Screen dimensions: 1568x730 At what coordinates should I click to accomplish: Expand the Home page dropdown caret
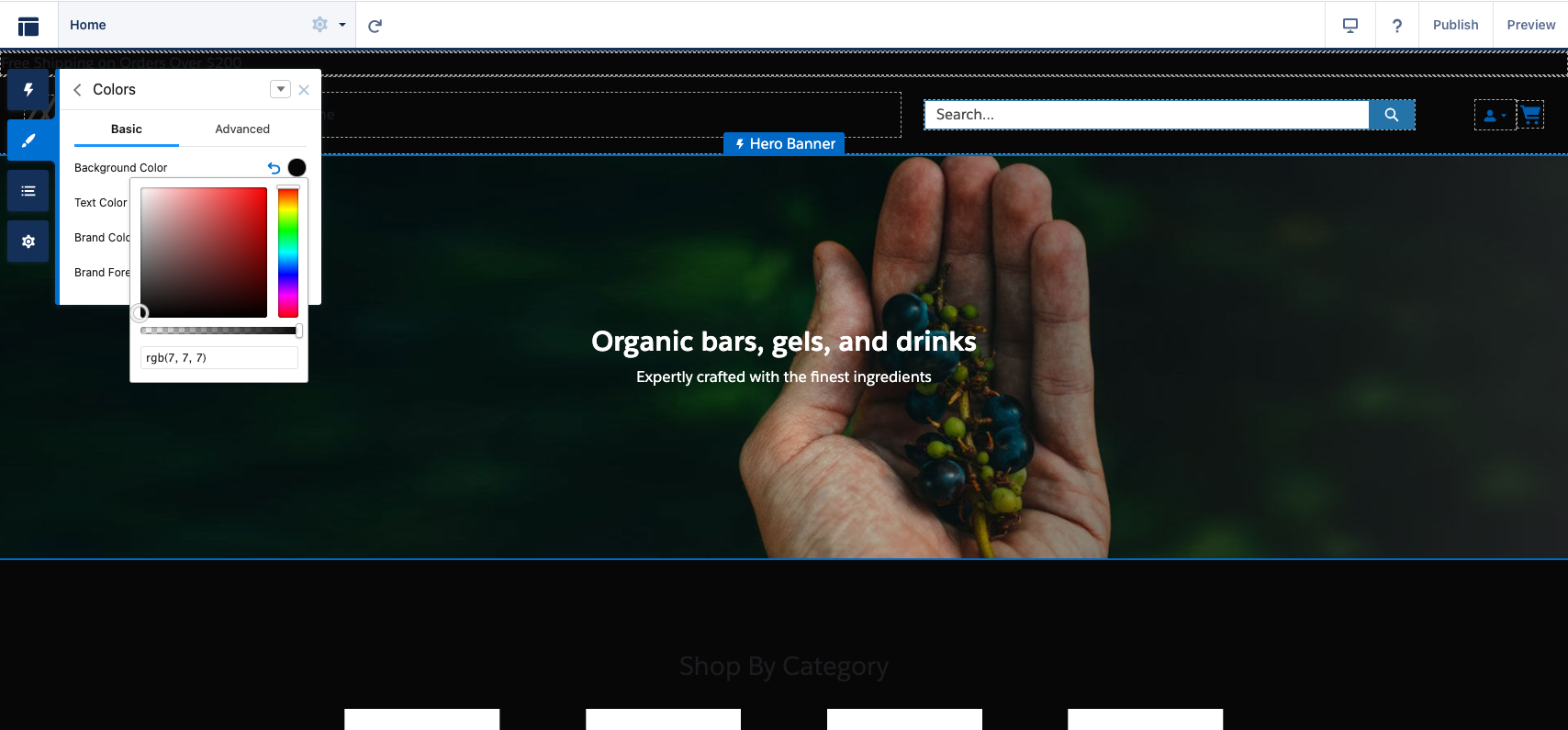point(342,25)
